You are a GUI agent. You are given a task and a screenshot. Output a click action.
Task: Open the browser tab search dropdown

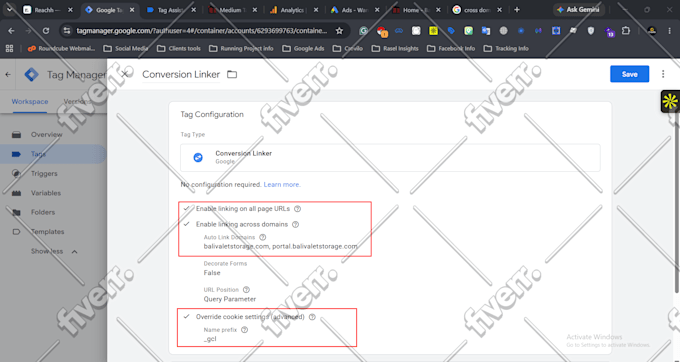point(9,10)
